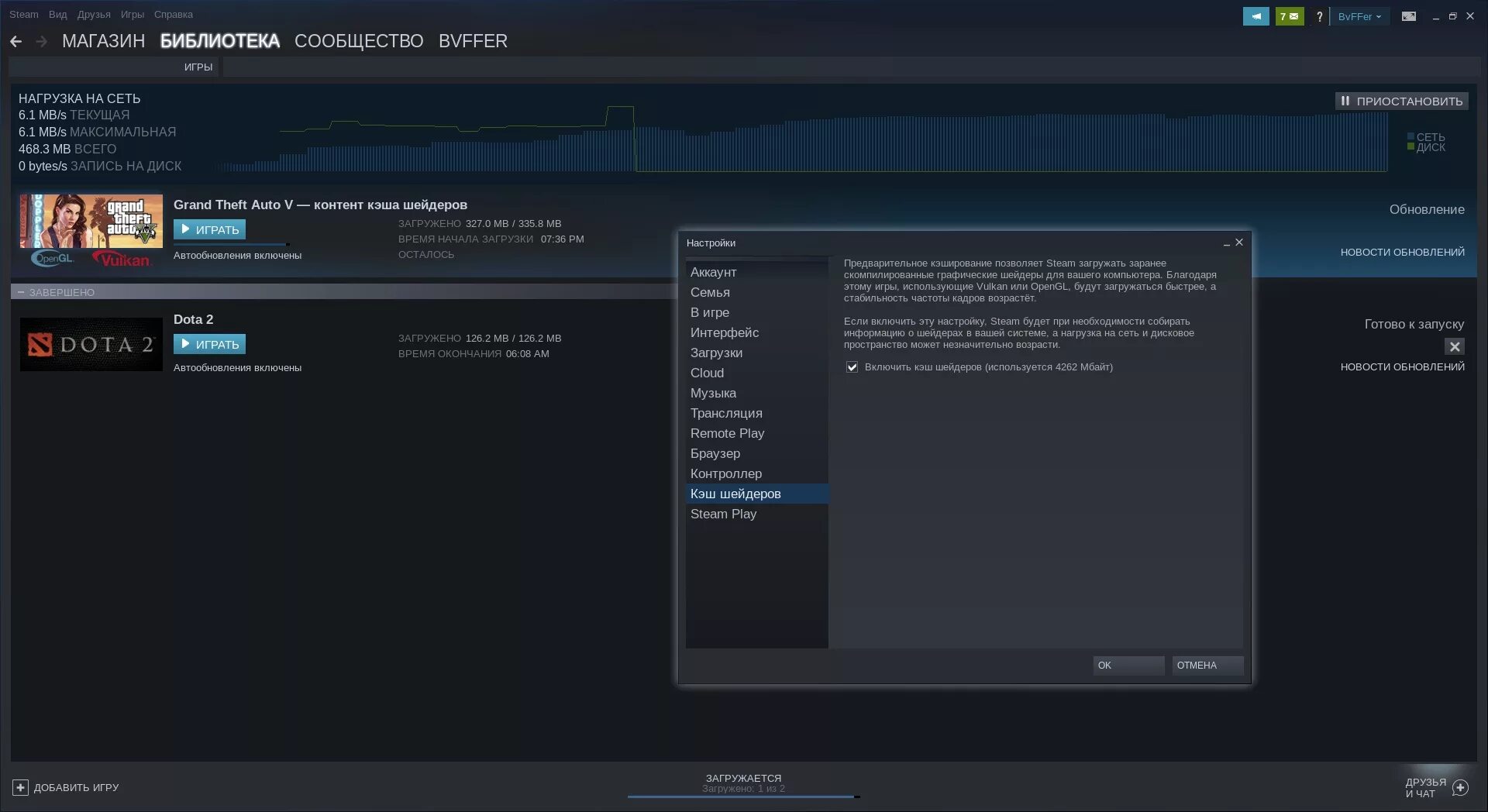
Task: Select Кэш шейдеров settings category
Action: click(x=757, y=494)
